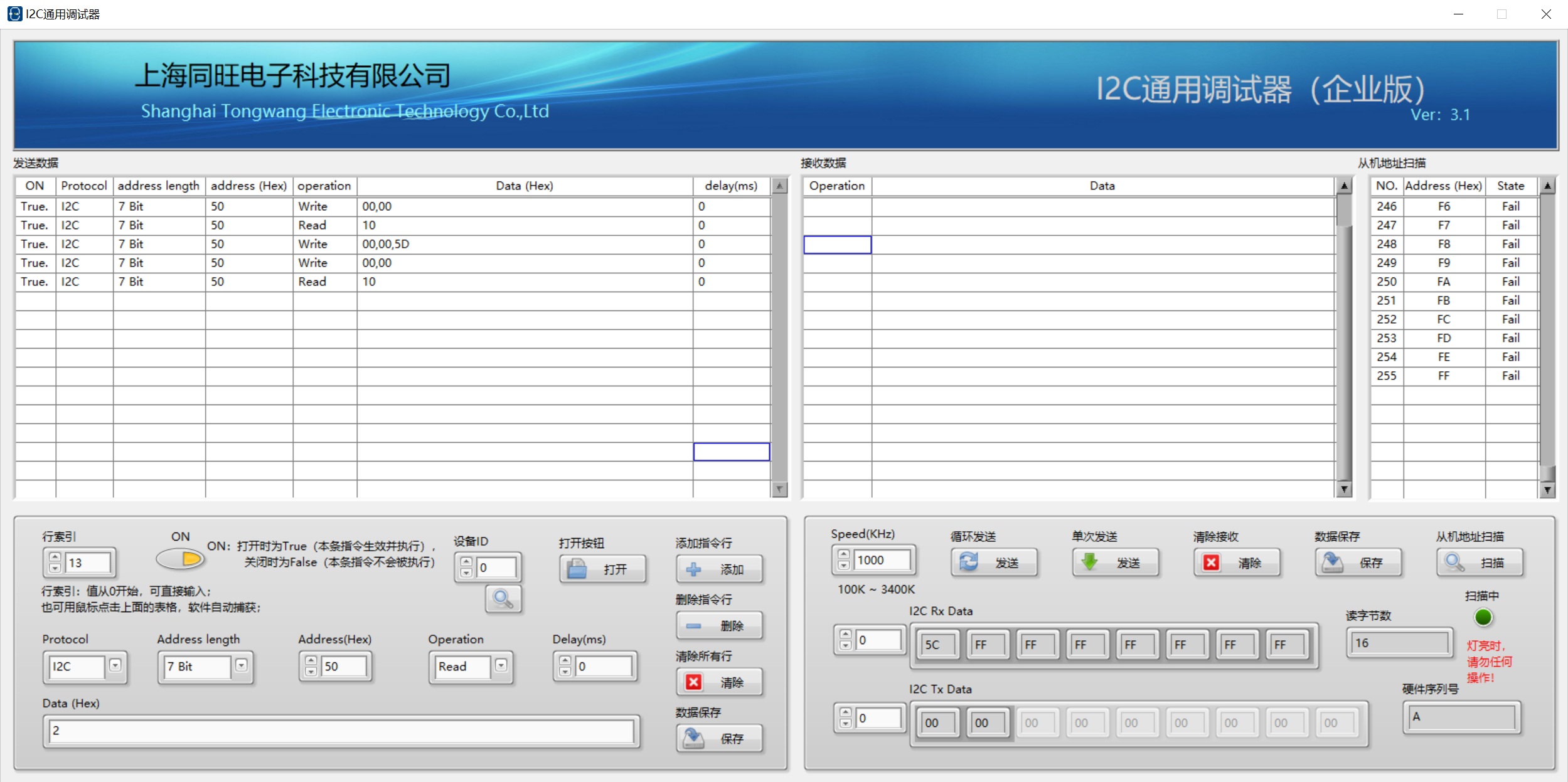Click 添加 to add a command row

720,569
